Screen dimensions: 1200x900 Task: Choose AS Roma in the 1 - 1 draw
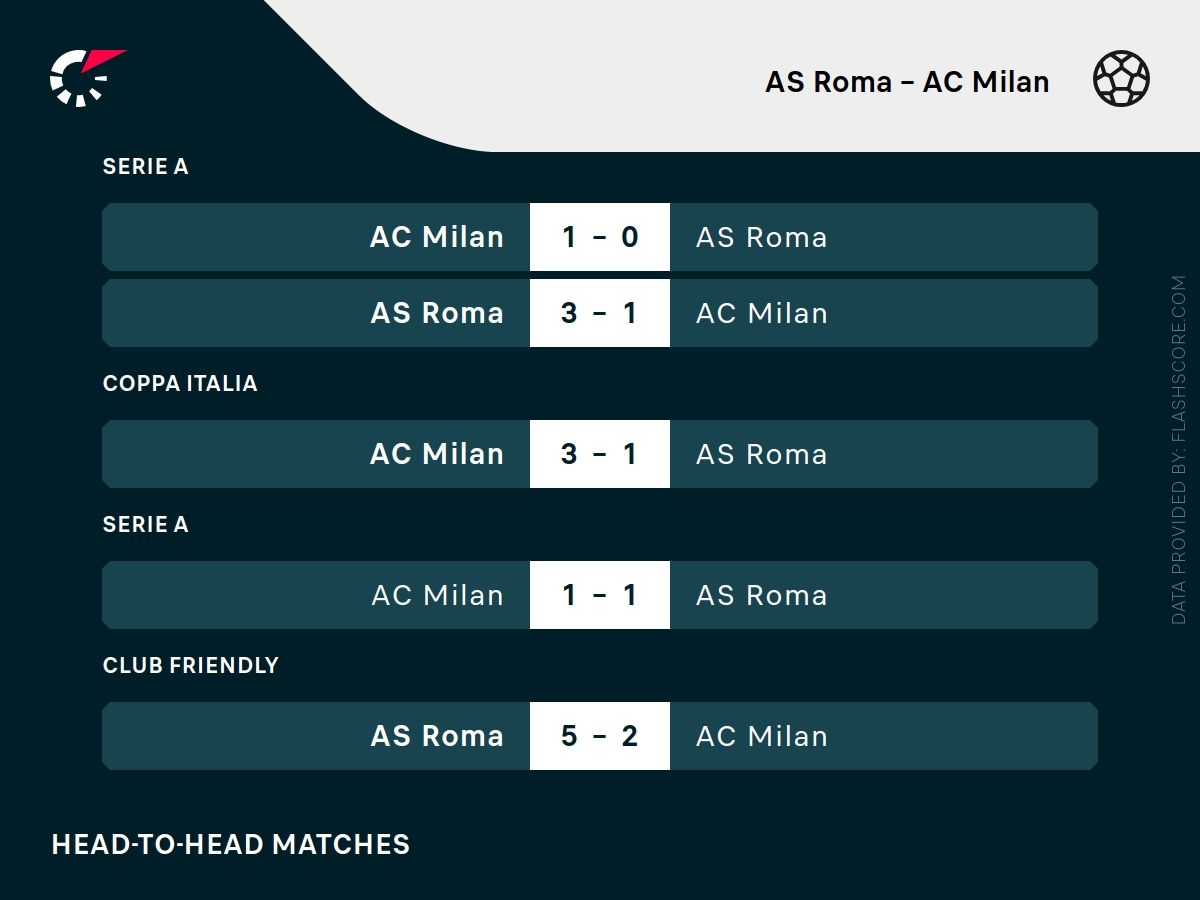click(x=762, y=595)
